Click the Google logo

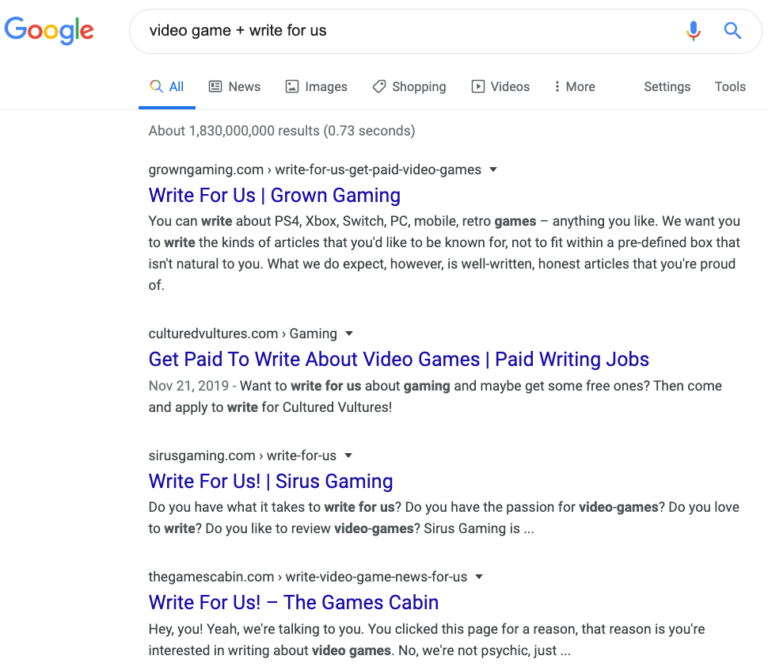click(49, 30)
